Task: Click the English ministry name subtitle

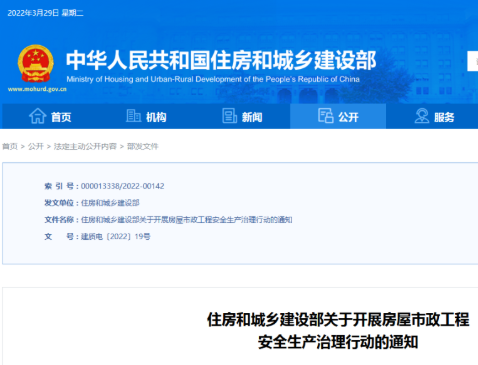Action: coord(213,79)
